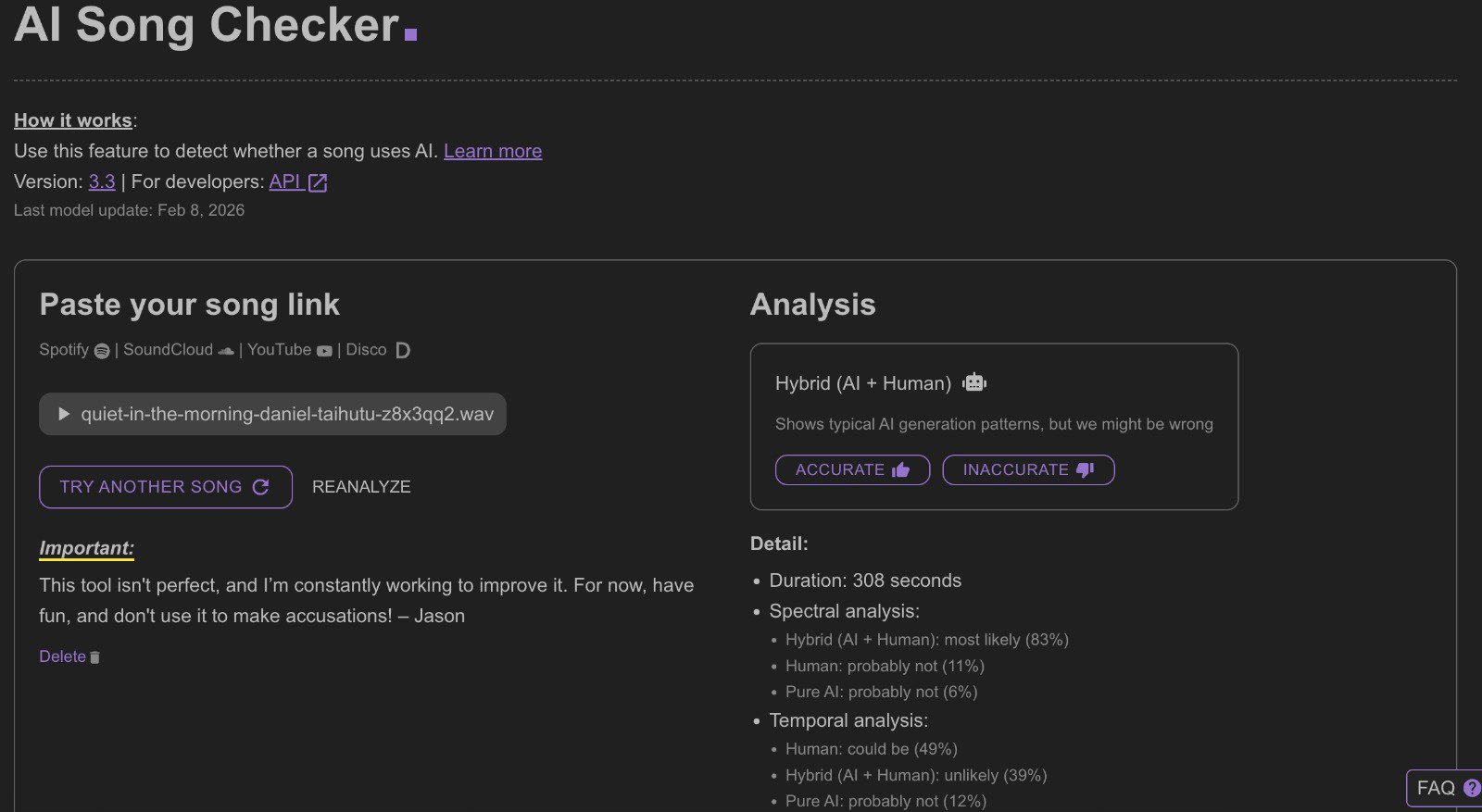Click the 'Important:' heading

[x=86, y=548]
